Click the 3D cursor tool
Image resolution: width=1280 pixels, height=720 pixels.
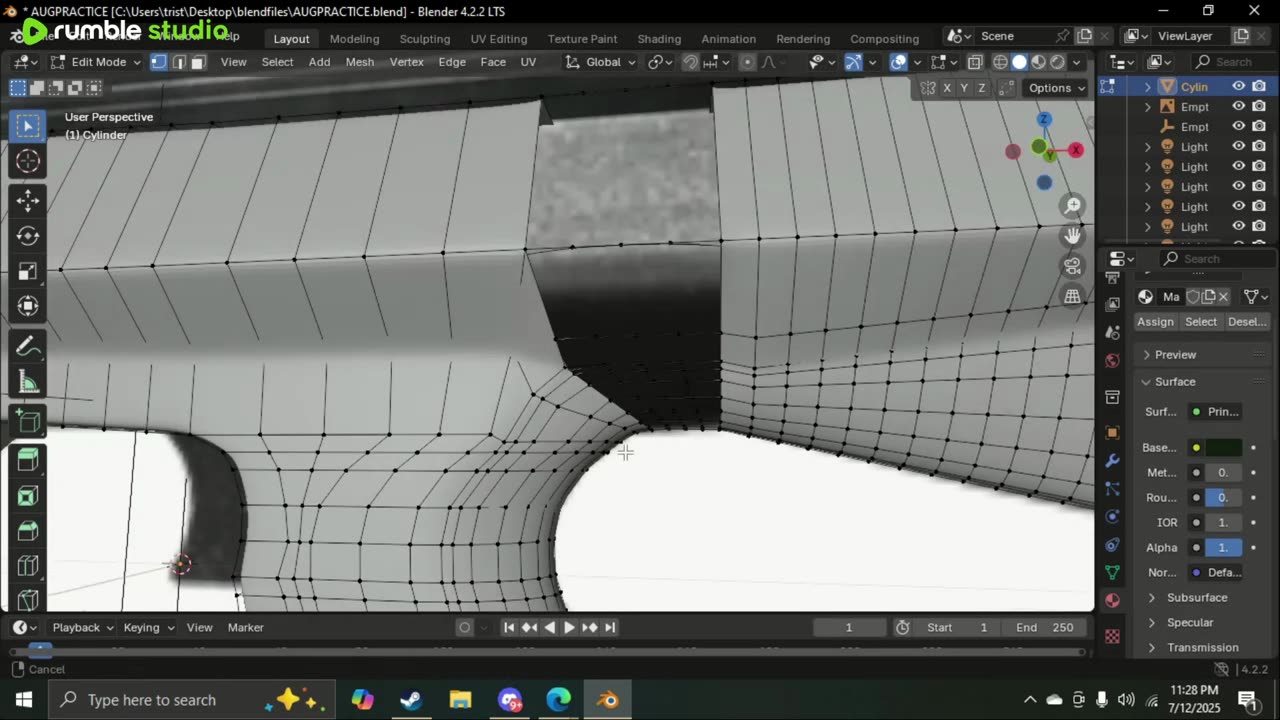[x=28, y=161]
